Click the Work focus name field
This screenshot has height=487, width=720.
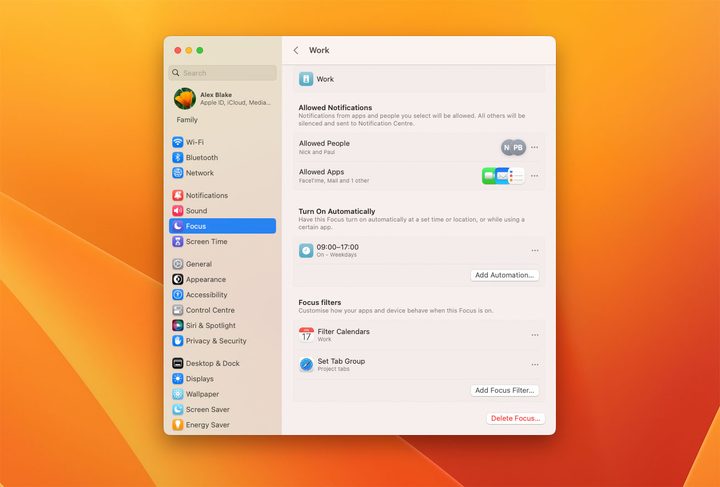click(419, 79)
